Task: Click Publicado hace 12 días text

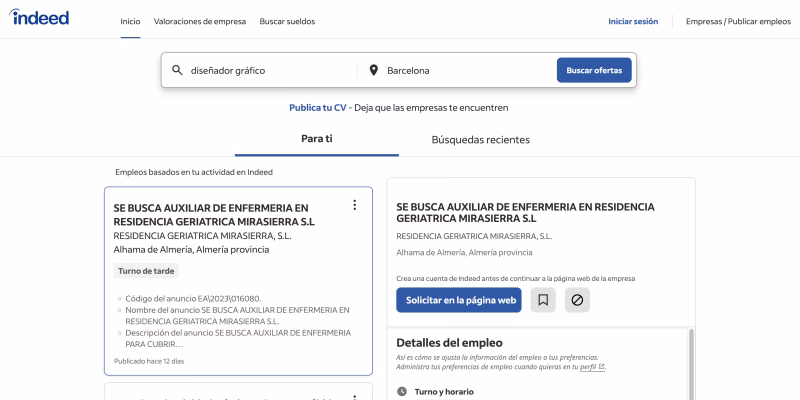Action: [149, 361]
